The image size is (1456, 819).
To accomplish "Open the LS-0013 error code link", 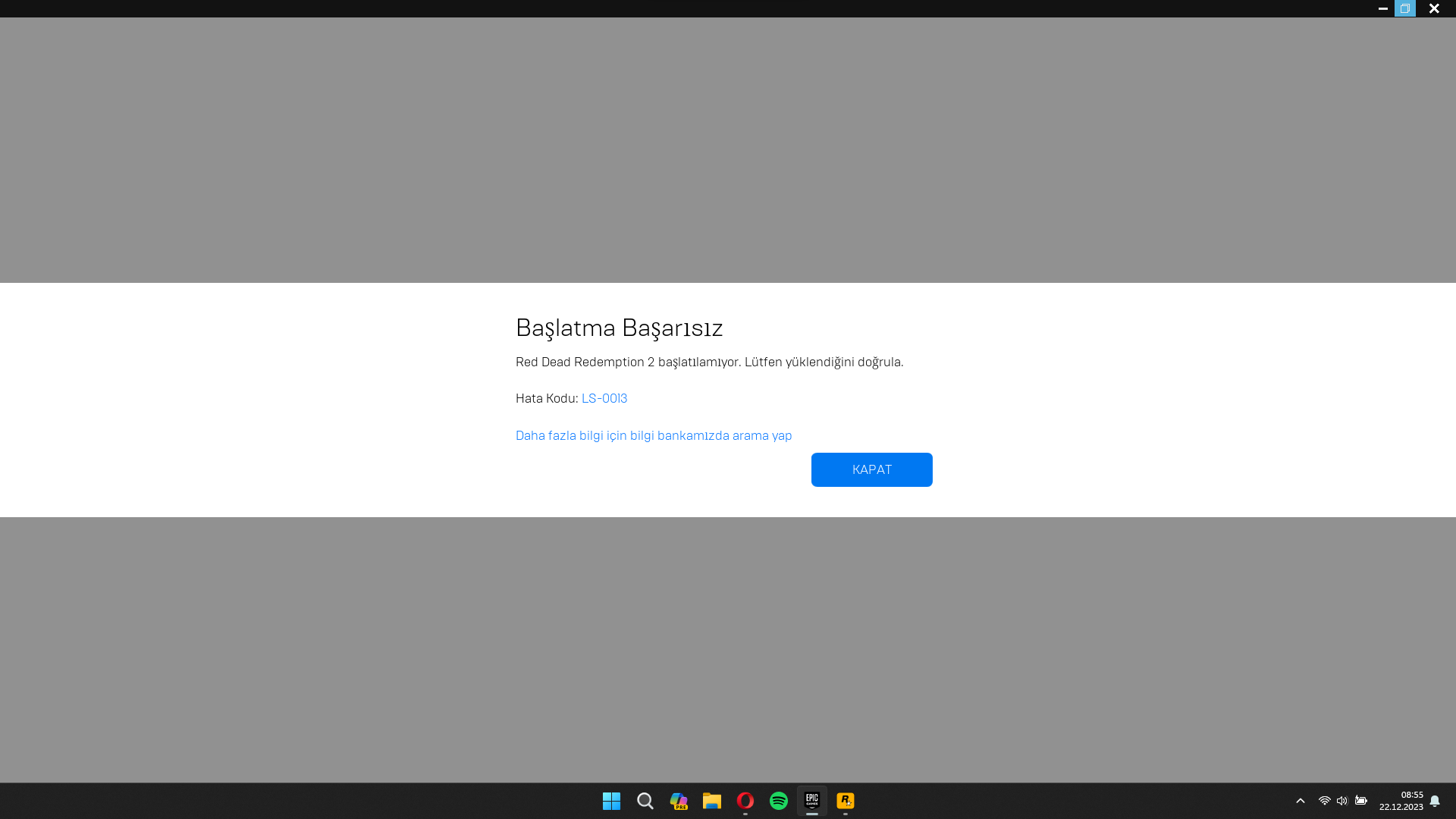I will (x=604, y=398).
